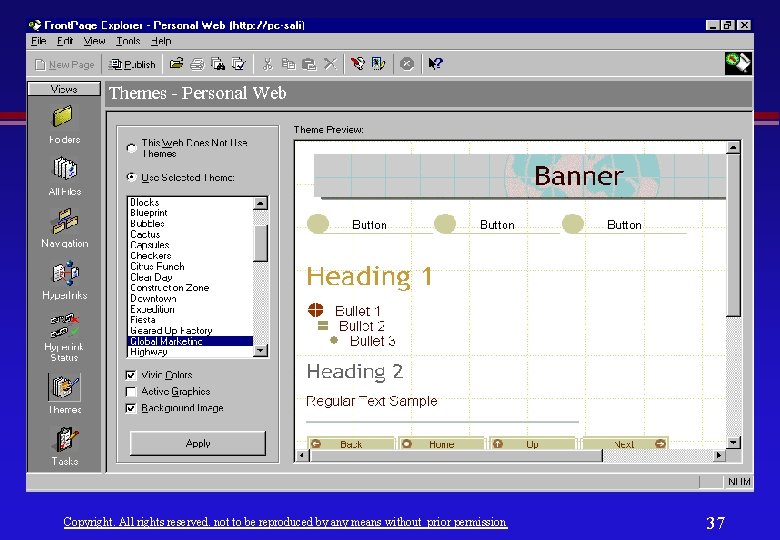Open the Tasks view
The height and width of the screenshot is (540, 780).
pyautogui.click(x=65, y=446)
